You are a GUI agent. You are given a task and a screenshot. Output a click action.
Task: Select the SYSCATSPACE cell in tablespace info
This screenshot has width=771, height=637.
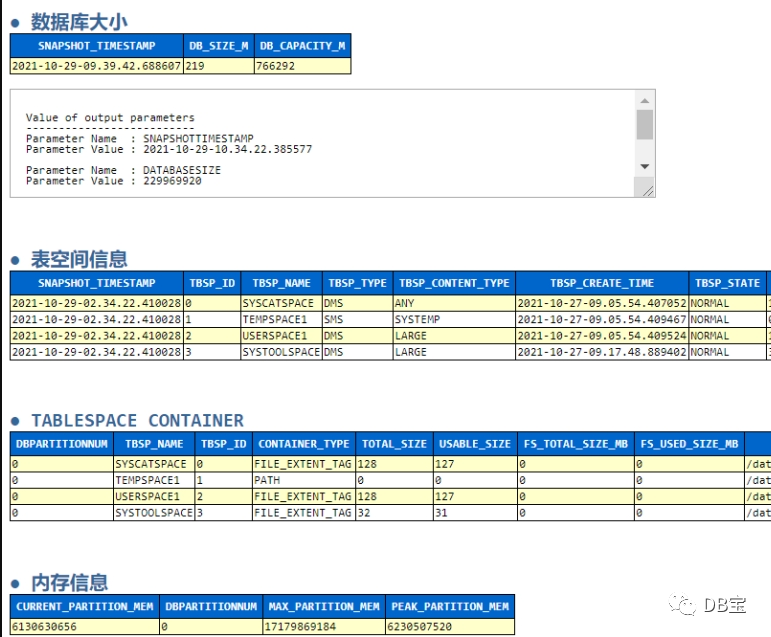pyautogui.click(x=281, y=303)
